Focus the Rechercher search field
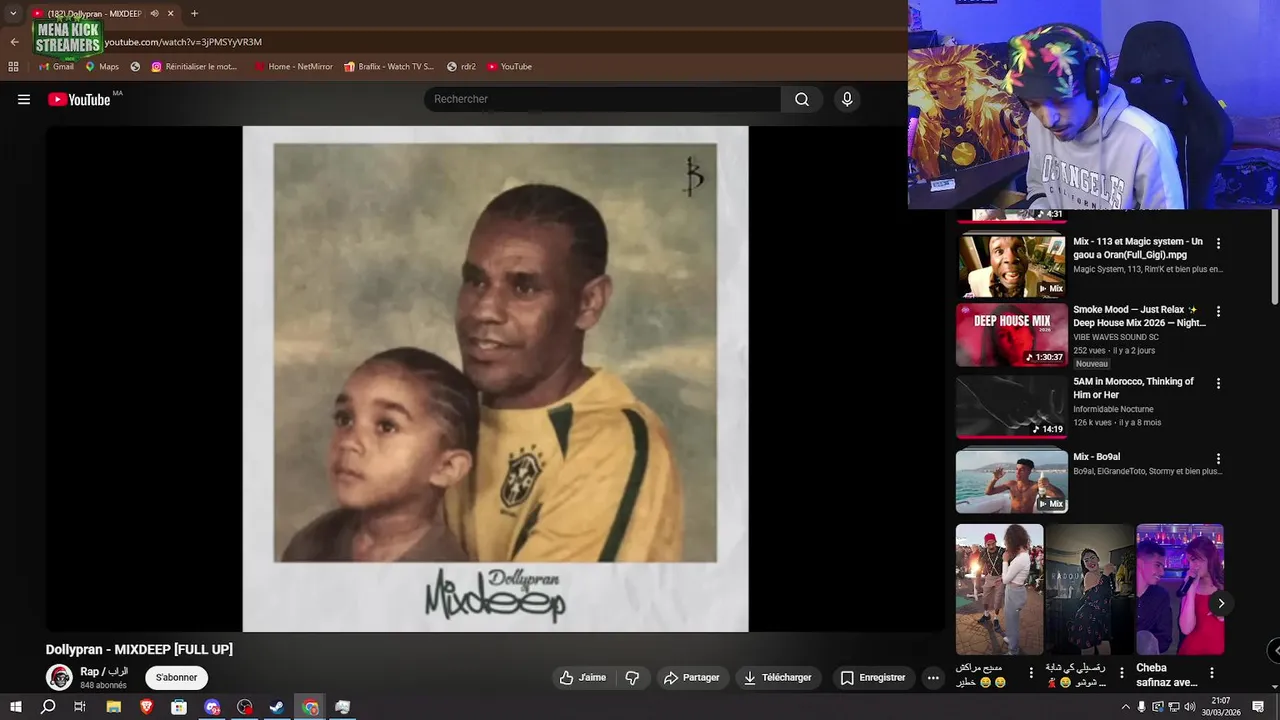 (603, 99)
